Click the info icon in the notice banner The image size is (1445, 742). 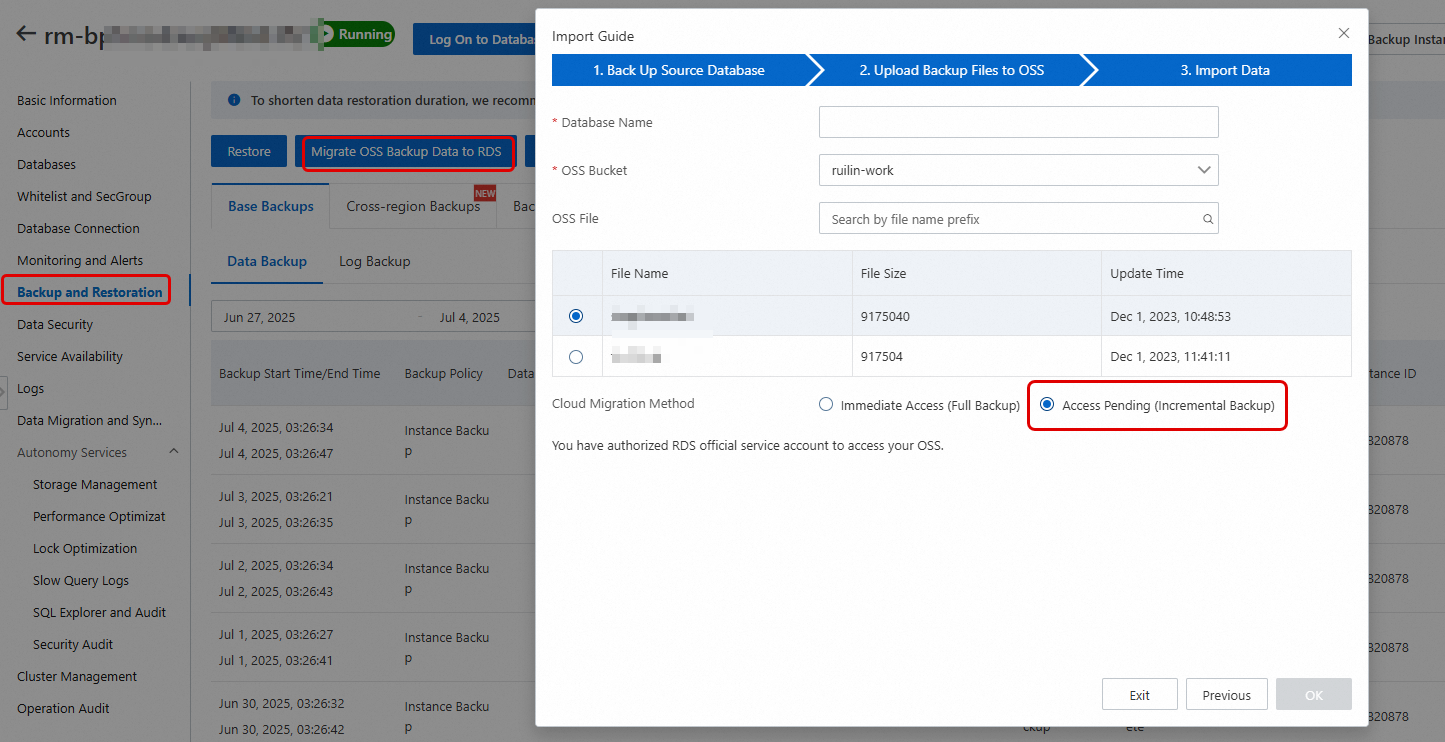(234, 100)
